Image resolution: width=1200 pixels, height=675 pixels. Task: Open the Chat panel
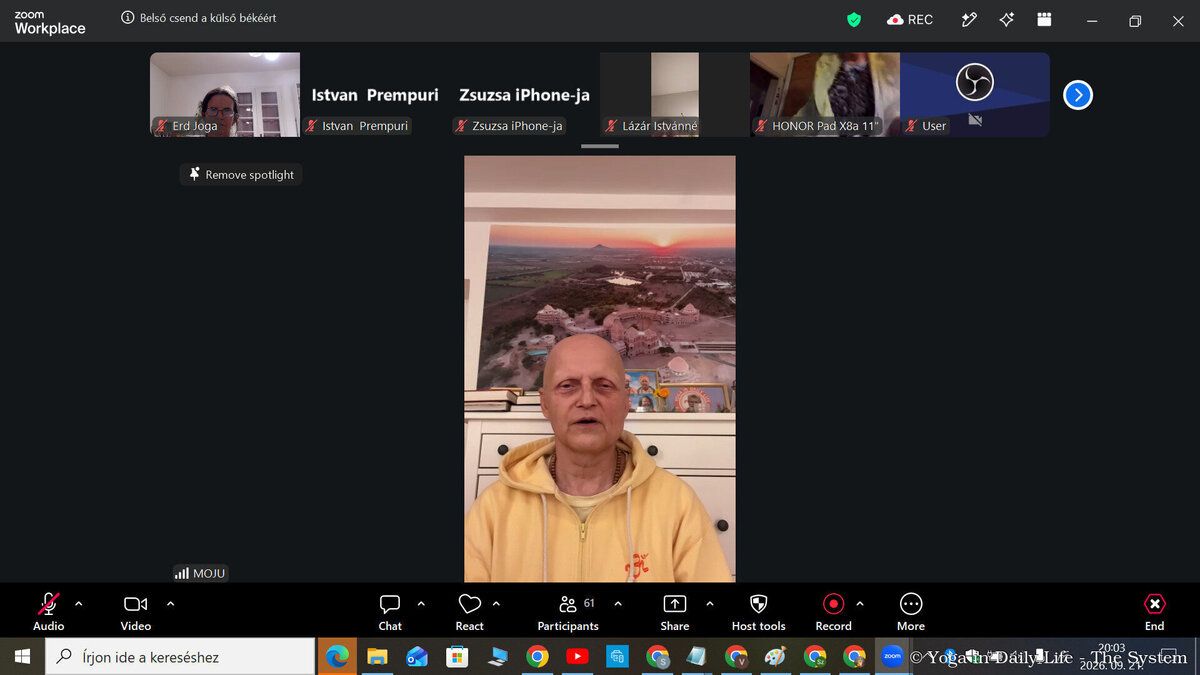(390, 611)
